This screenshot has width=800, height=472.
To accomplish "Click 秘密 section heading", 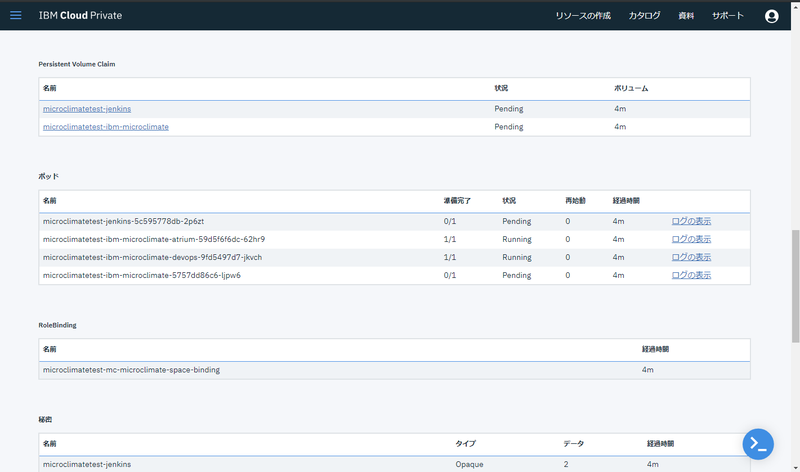I will pyautogui.click(x=45, y=419).
